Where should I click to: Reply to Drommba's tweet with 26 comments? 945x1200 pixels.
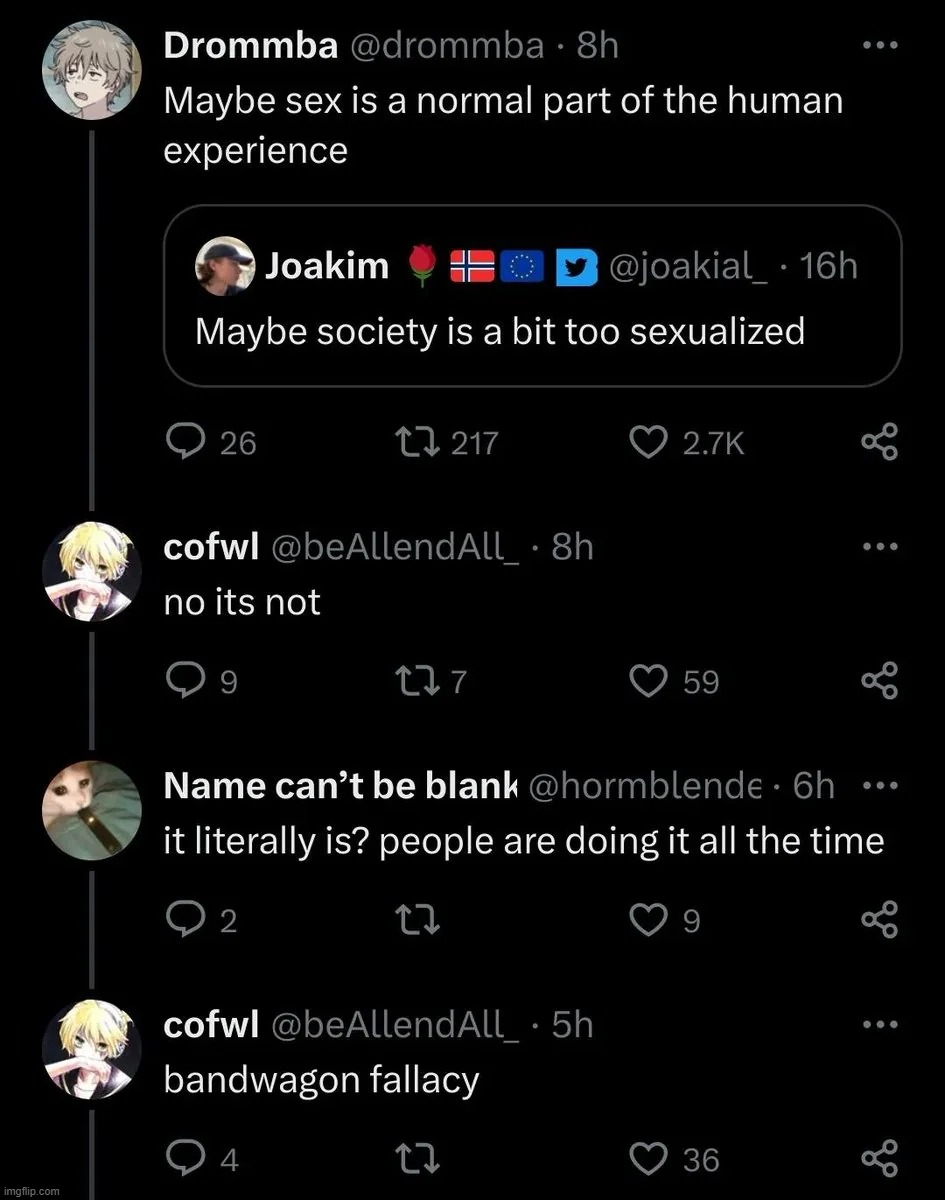click(x=186, y=441)
